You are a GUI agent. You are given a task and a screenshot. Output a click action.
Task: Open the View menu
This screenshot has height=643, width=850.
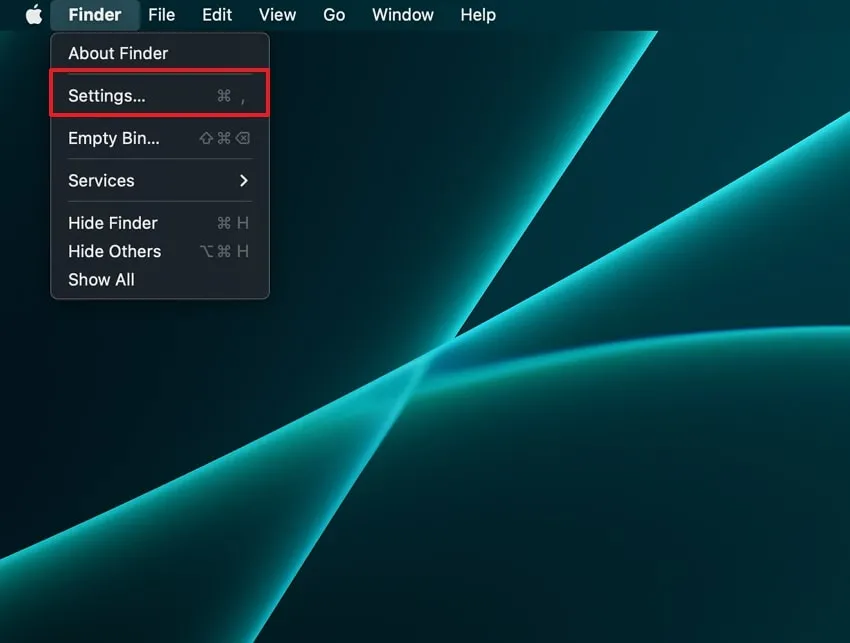(277, 15)
